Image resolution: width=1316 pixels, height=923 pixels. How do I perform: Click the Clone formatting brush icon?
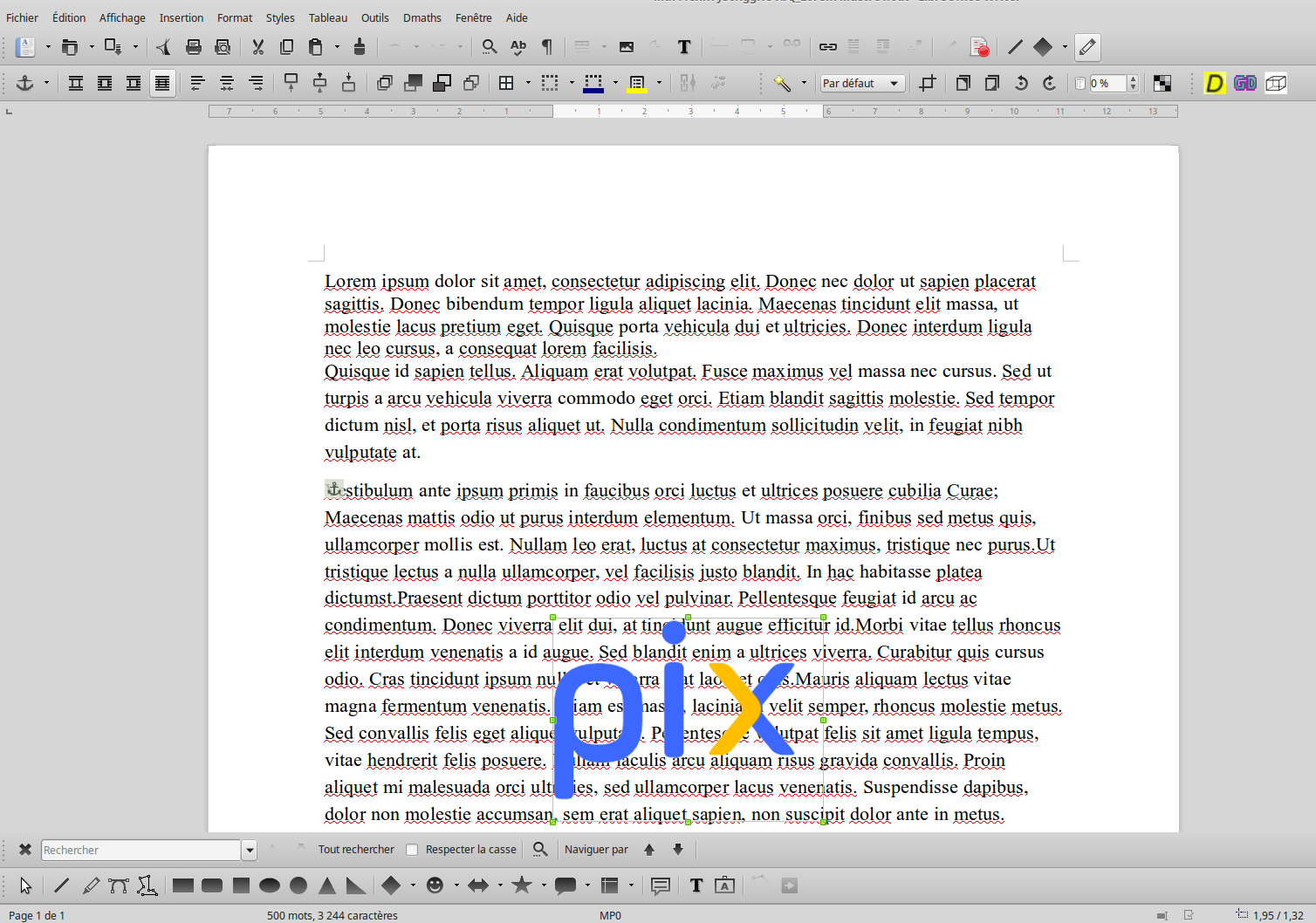[360, 47]
